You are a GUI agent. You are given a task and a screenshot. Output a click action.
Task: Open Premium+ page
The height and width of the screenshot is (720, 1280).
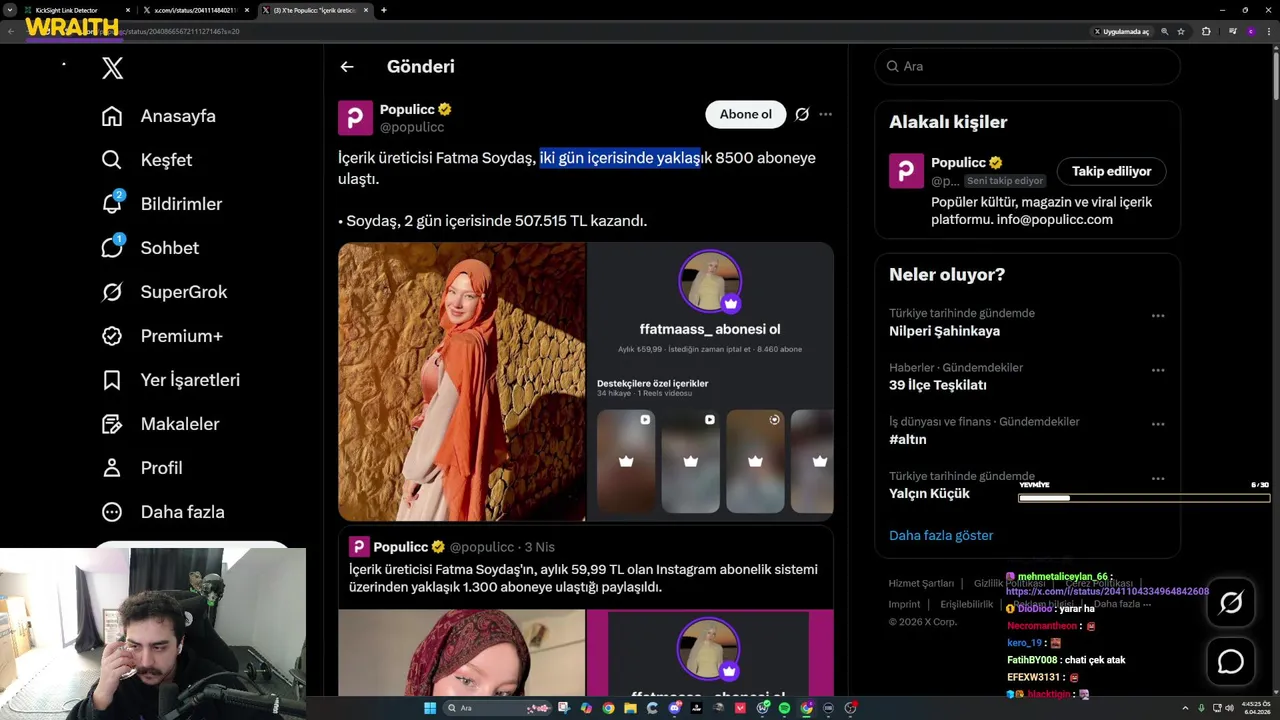click(163, 336)
